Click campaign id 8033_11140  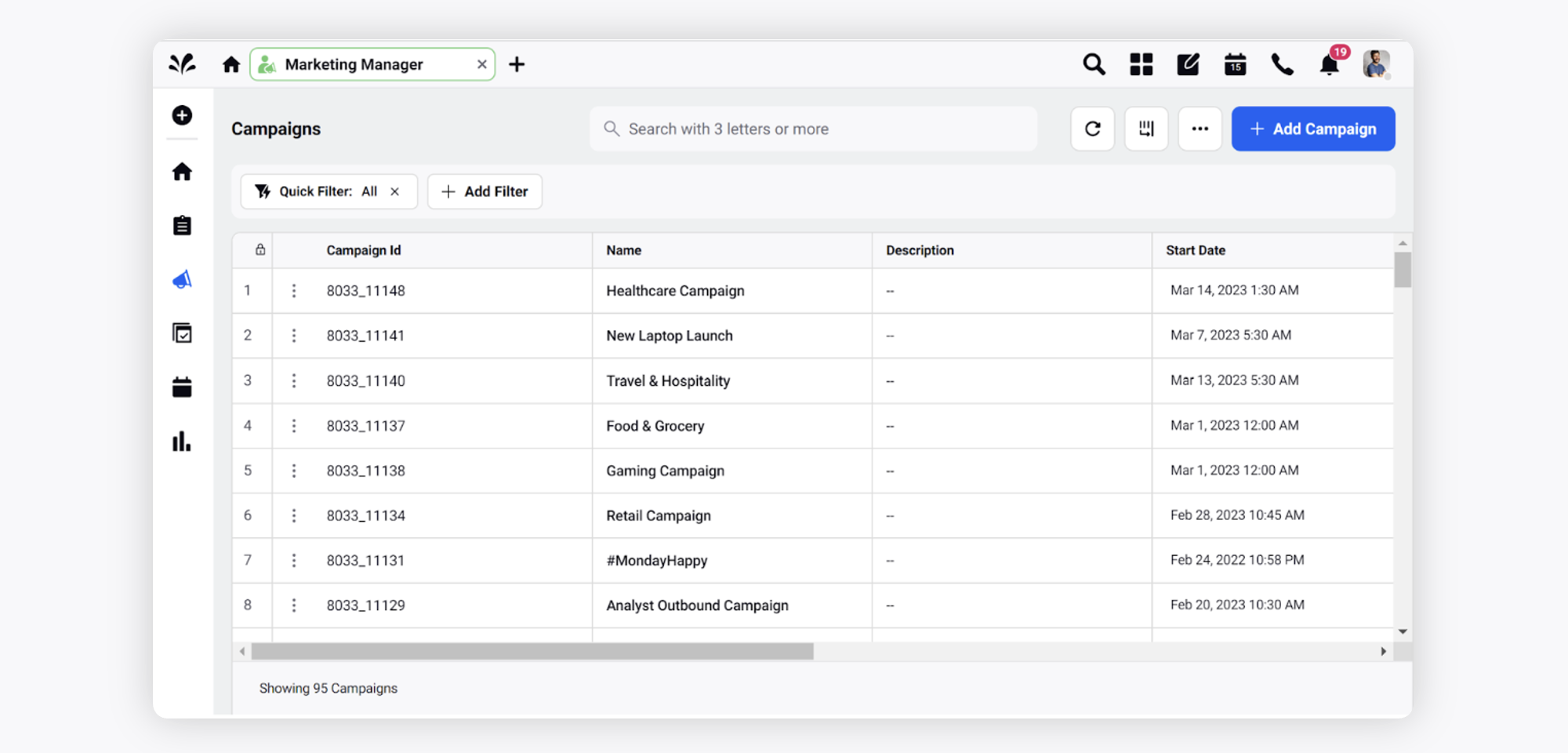click(x=365, y=380)
